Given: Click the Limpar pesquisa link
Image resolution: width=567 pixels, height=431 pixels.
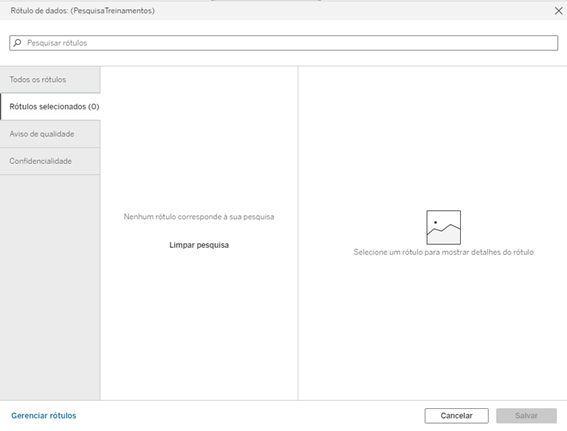Looking at the screenshot, I should (199, 245).
